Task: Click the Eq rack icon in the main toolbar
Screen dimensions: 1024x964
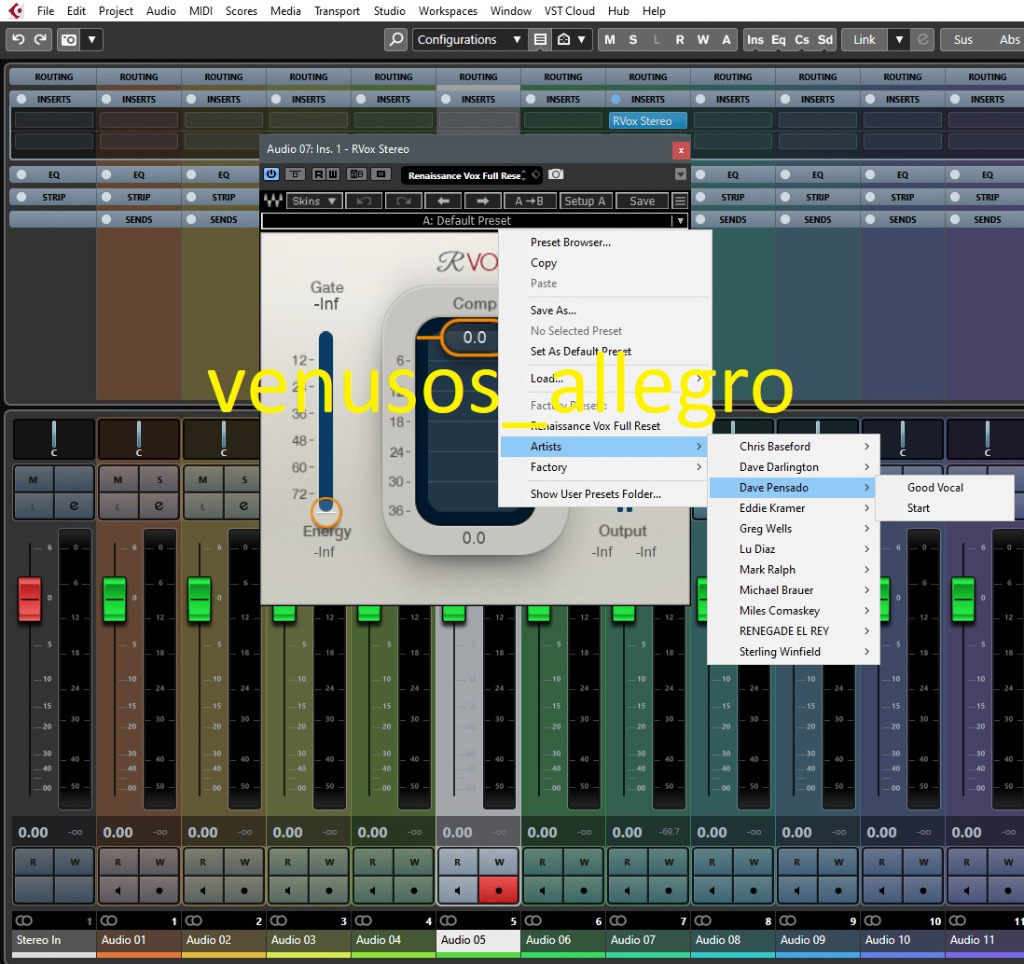Action: (x=778, y=39)
